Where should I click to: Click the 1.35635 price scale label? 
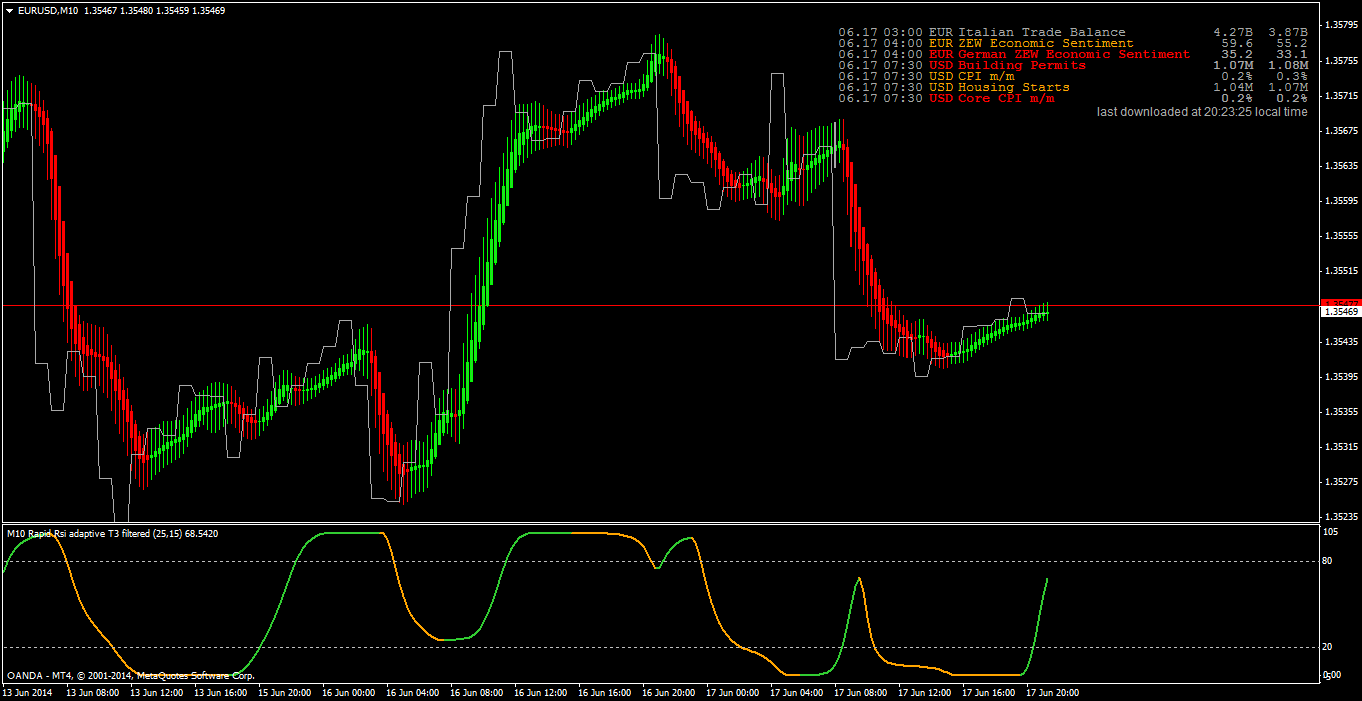point(1342,166)
